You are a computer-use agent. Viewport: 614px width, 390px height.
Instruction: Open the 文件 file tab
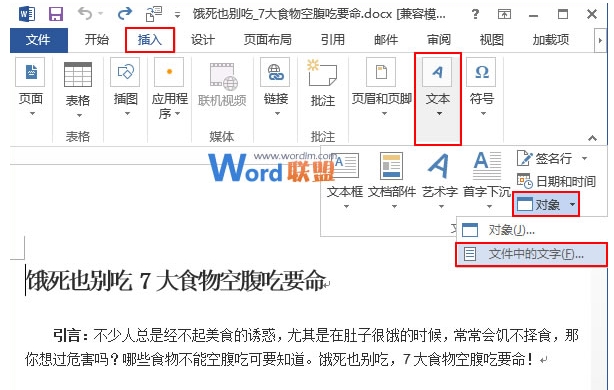pyautogui.click(x=39, y=40)
